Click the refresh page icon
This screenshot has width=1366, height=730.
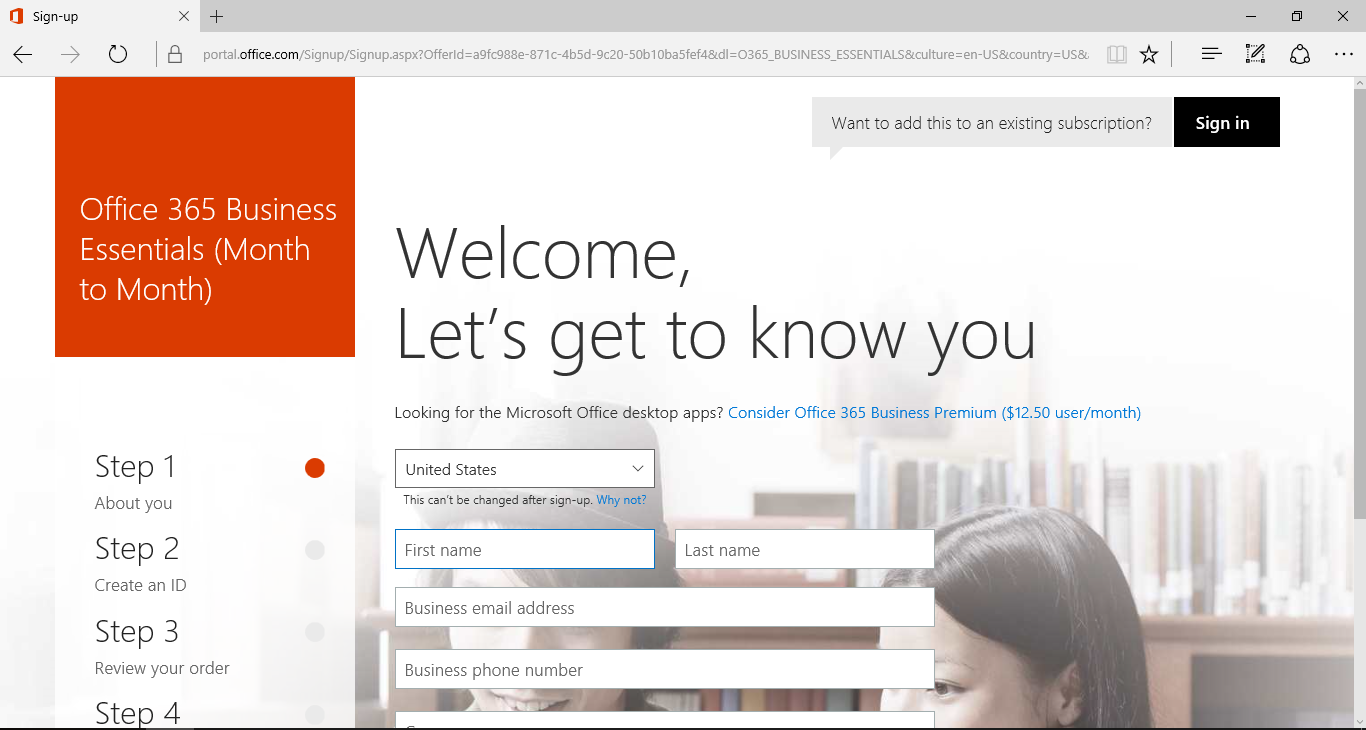click(x=118, y=54)
